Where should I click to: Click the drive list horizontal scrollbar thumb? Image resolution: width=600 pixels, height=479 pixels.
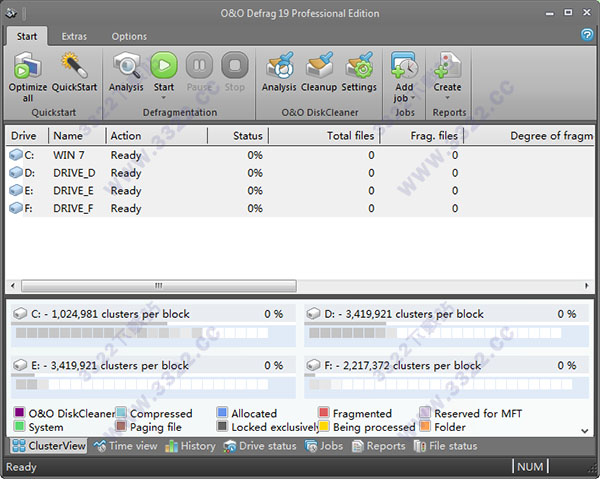click(159, 285)
